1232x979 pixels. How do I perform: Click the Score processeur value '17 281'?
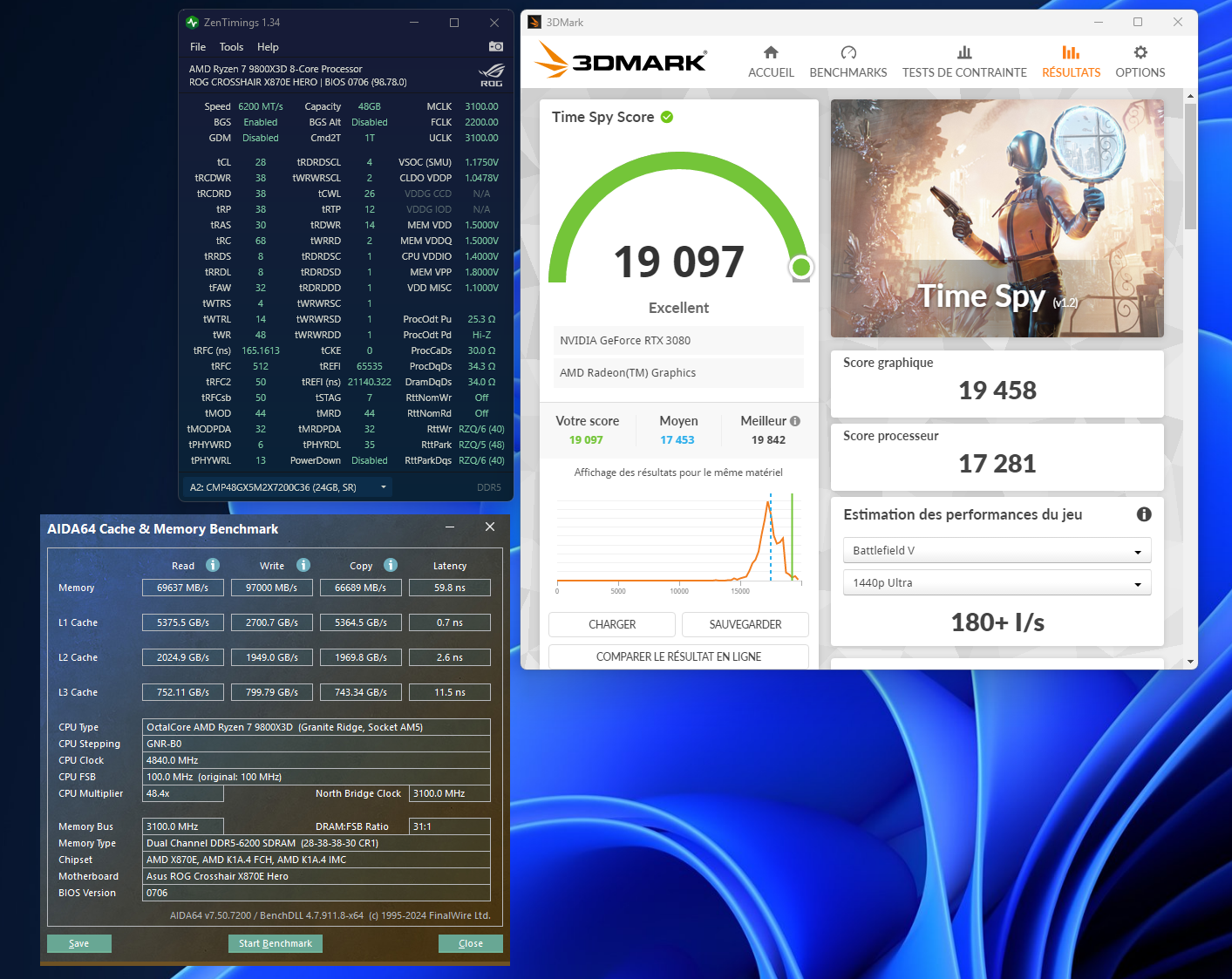point(997,464)
